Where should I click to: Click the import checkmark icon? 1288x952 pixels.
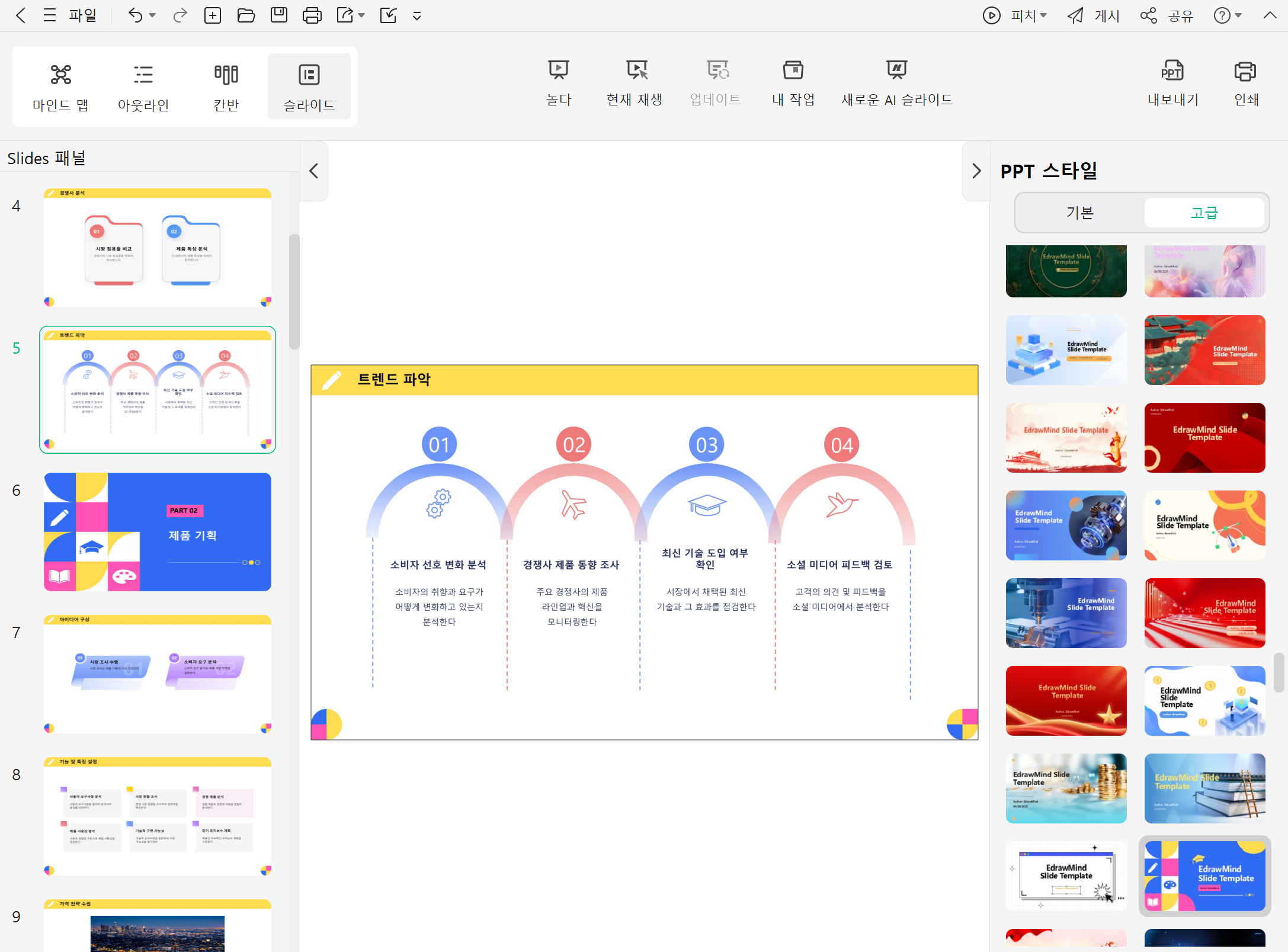pos(389,15)
